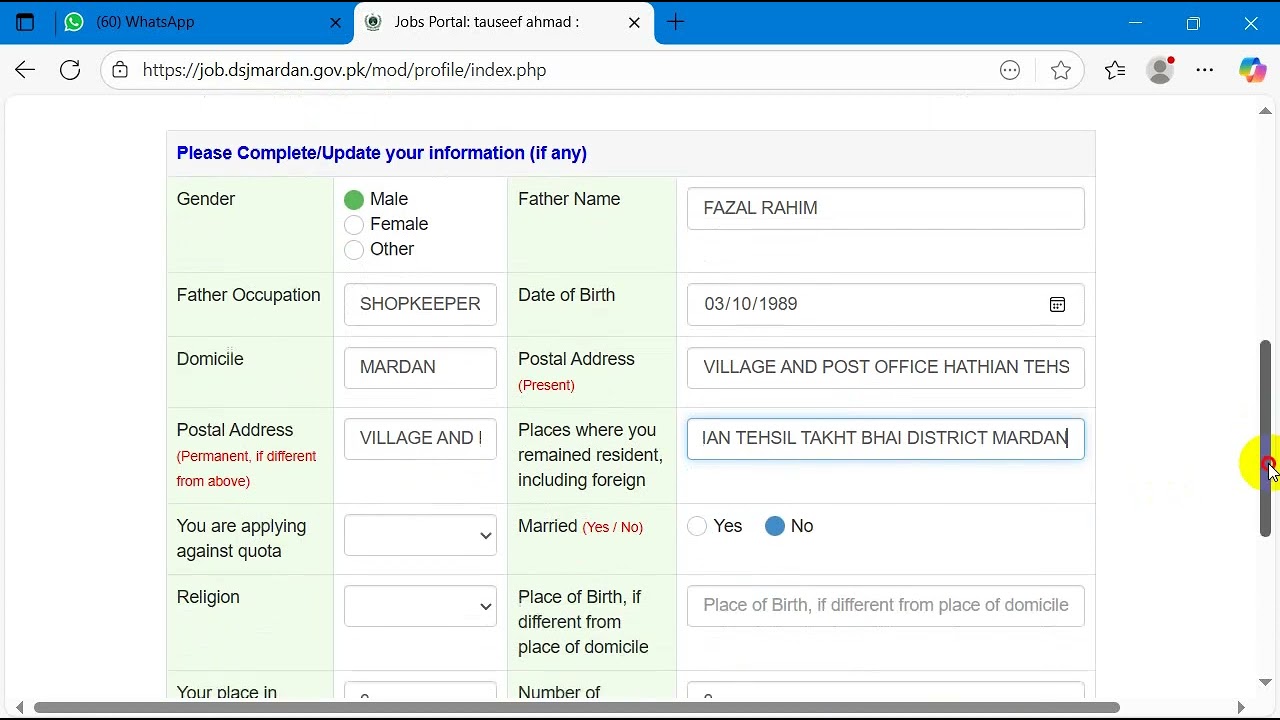Click the scroll down arrow
This screenshot has width=1280, height=720.
[1265, 683]
